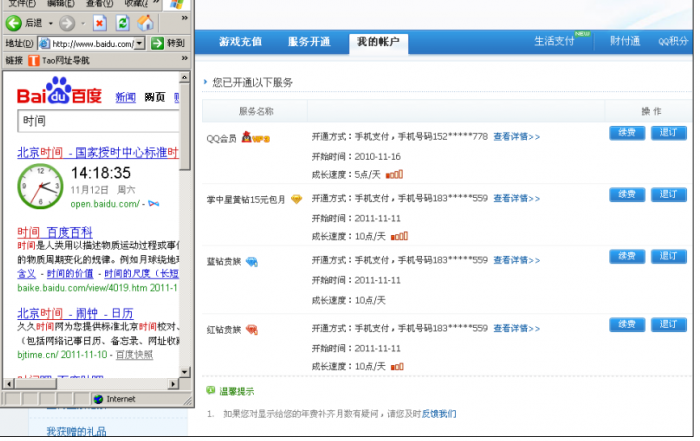Viewport: 700px width, 441px height.
Task: Open 生活支付 in top navigation
Action: coord(554,41)
